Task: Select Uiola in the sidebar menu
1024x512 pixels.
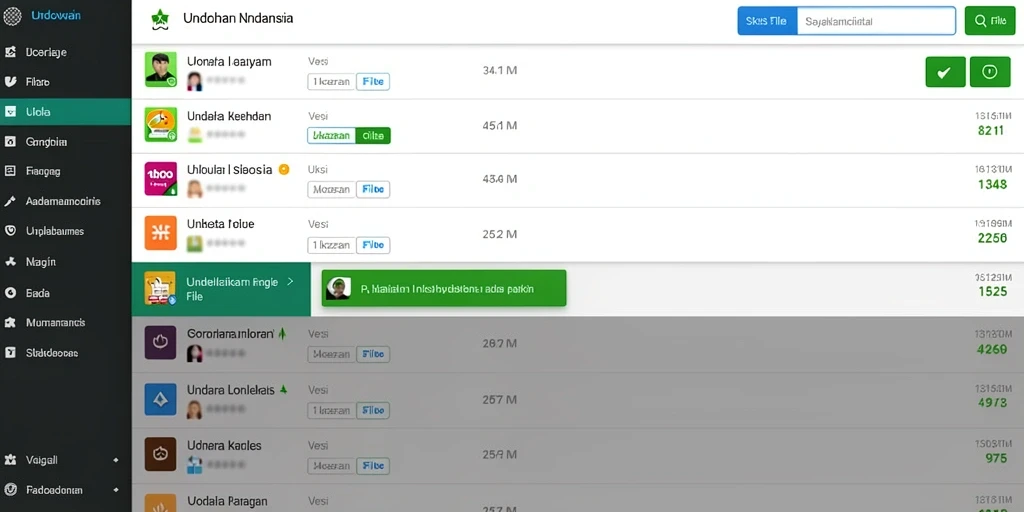Action: 65,112
